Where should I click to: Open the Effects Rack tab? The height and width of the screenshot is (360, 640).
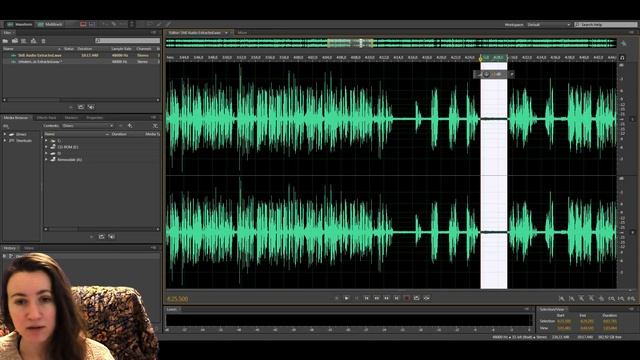pyautogui.click(x=46, y=118)
